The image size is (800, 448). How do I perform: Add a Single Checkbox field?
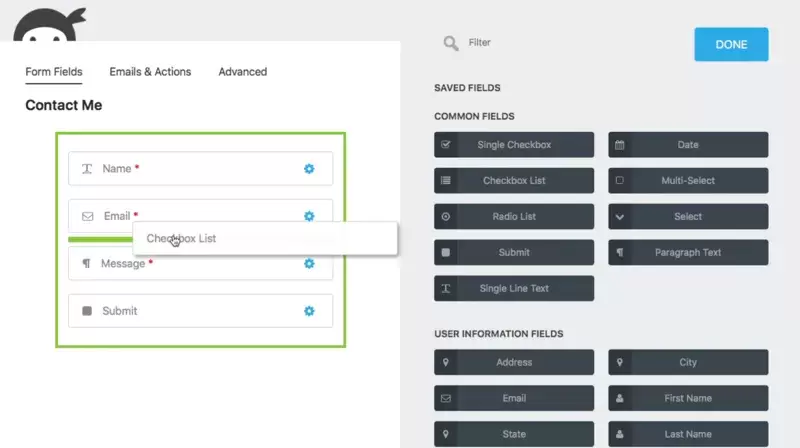(x=514, y=145)
